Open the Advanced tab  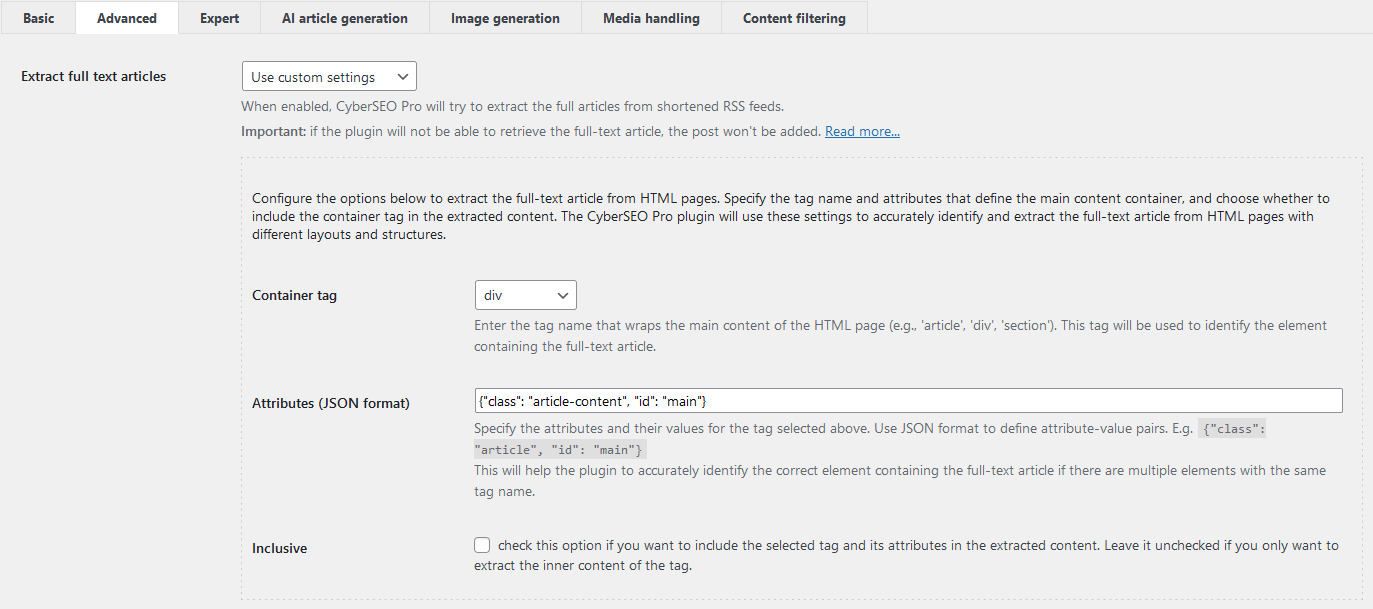point(126,17)
